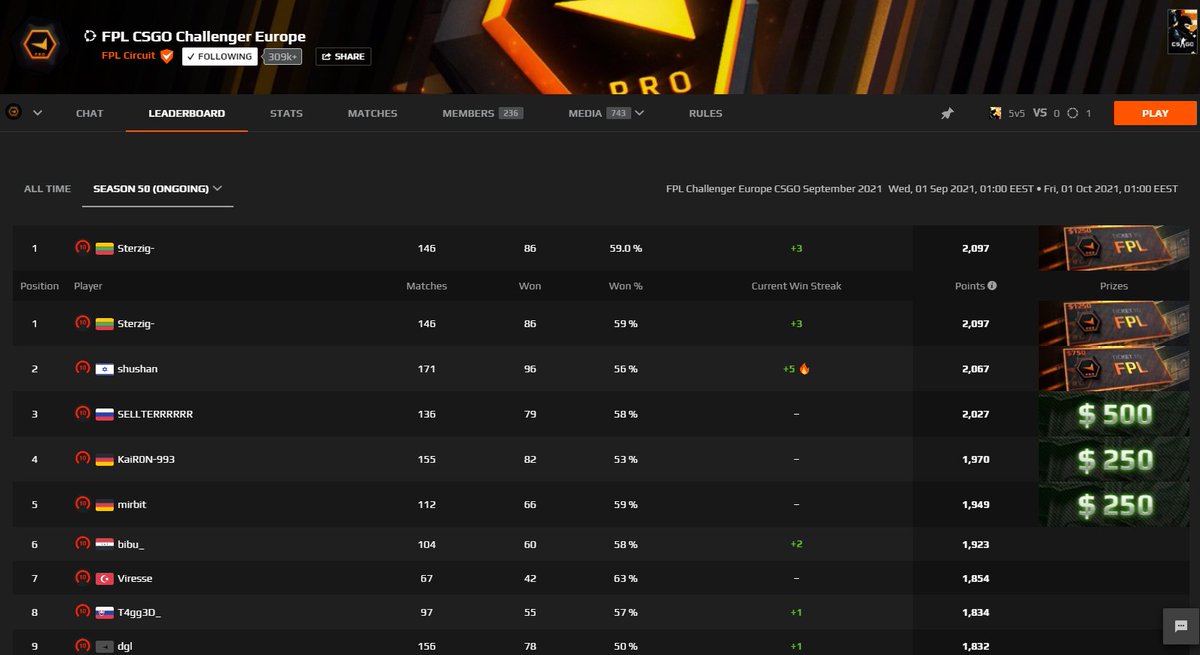The image size is (1200, 655).
Task: Click the Media count badge 743
Action: 618,113
